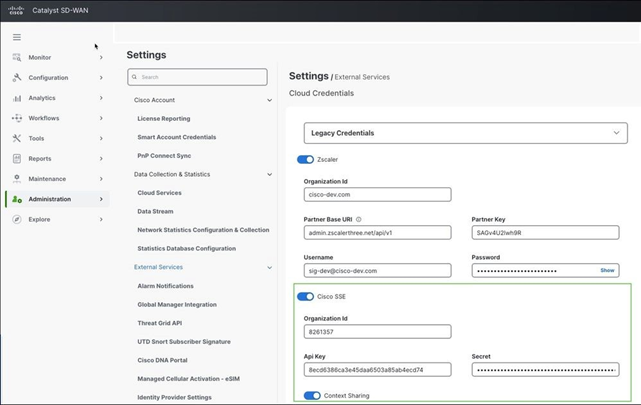Toggle the Context Sharing switch
Viewport: 641px width, 405px height.
[312, 396]
